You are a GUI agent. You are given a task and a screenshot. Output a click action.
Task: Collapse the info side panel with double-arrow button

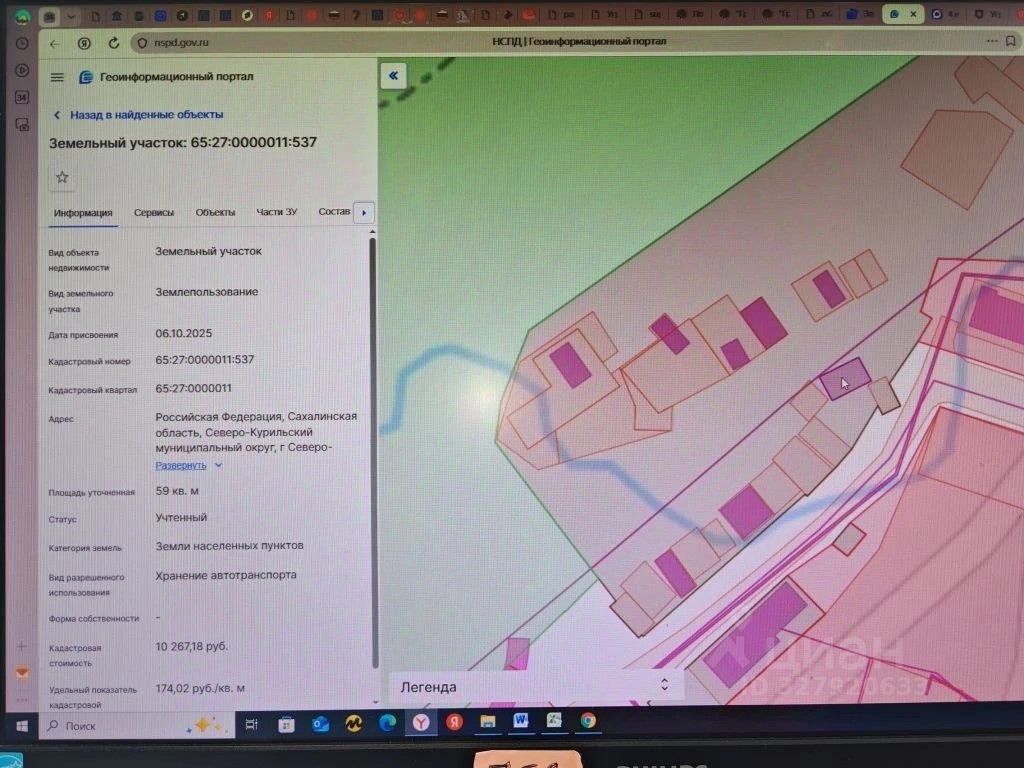click(393, 76)
